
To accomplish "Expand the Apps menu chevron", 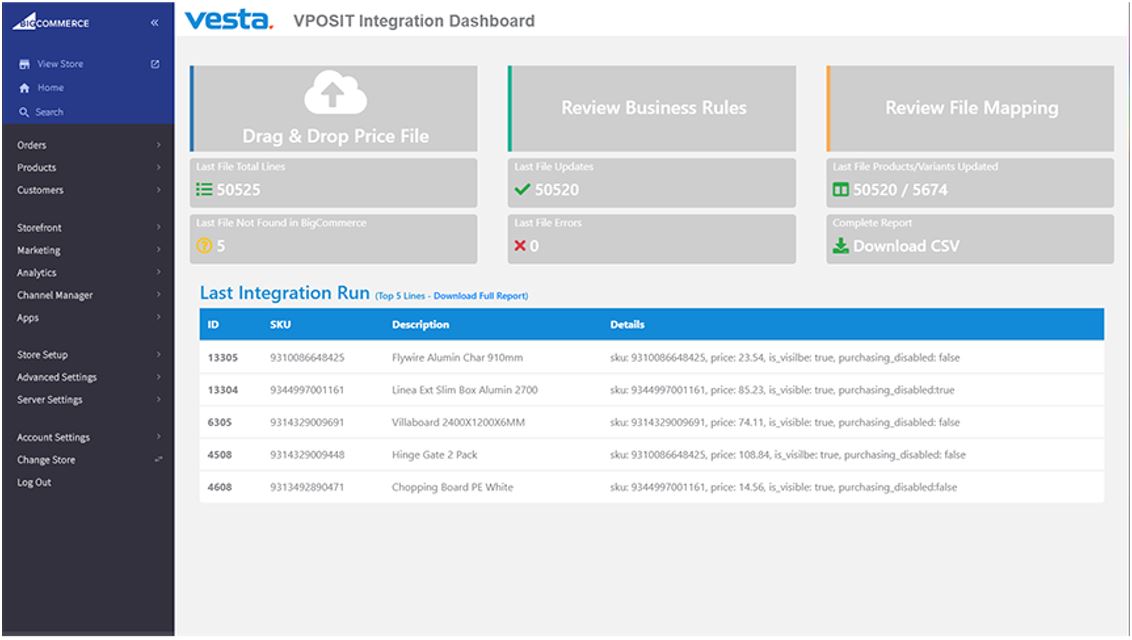I will [x=158, y=317].
